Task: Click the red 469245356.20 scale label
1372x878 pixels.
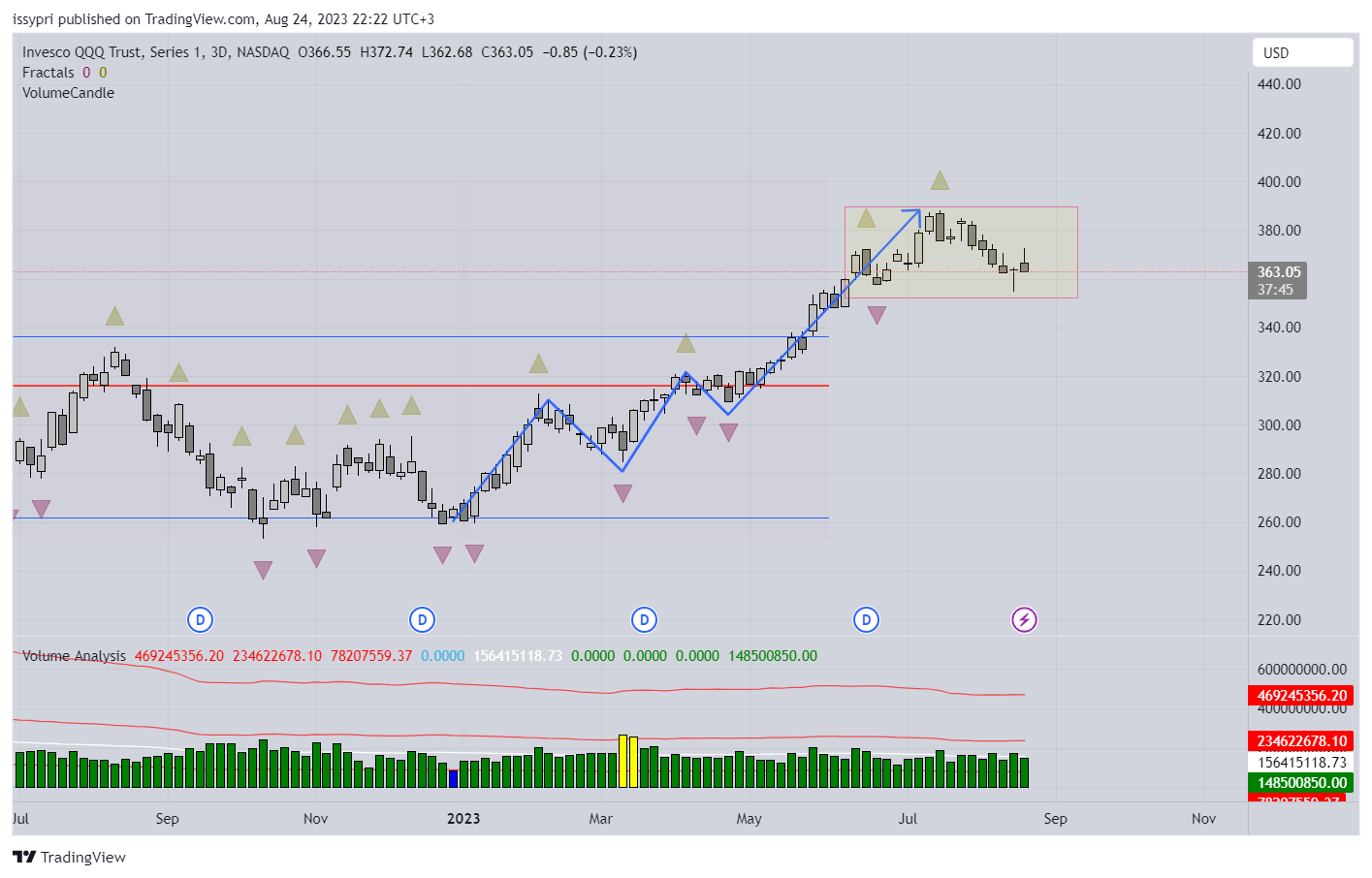Action: (1300, 696)
